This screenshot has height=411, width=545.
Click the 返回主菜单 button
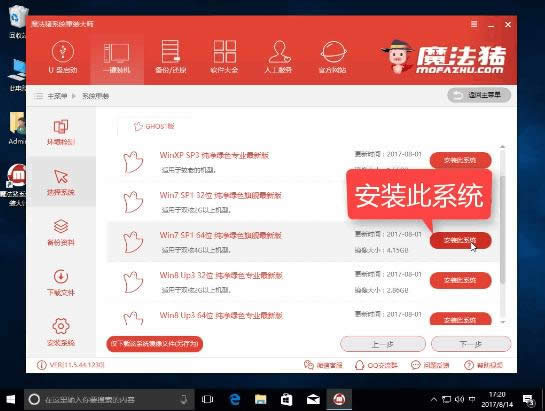[479, 95]
